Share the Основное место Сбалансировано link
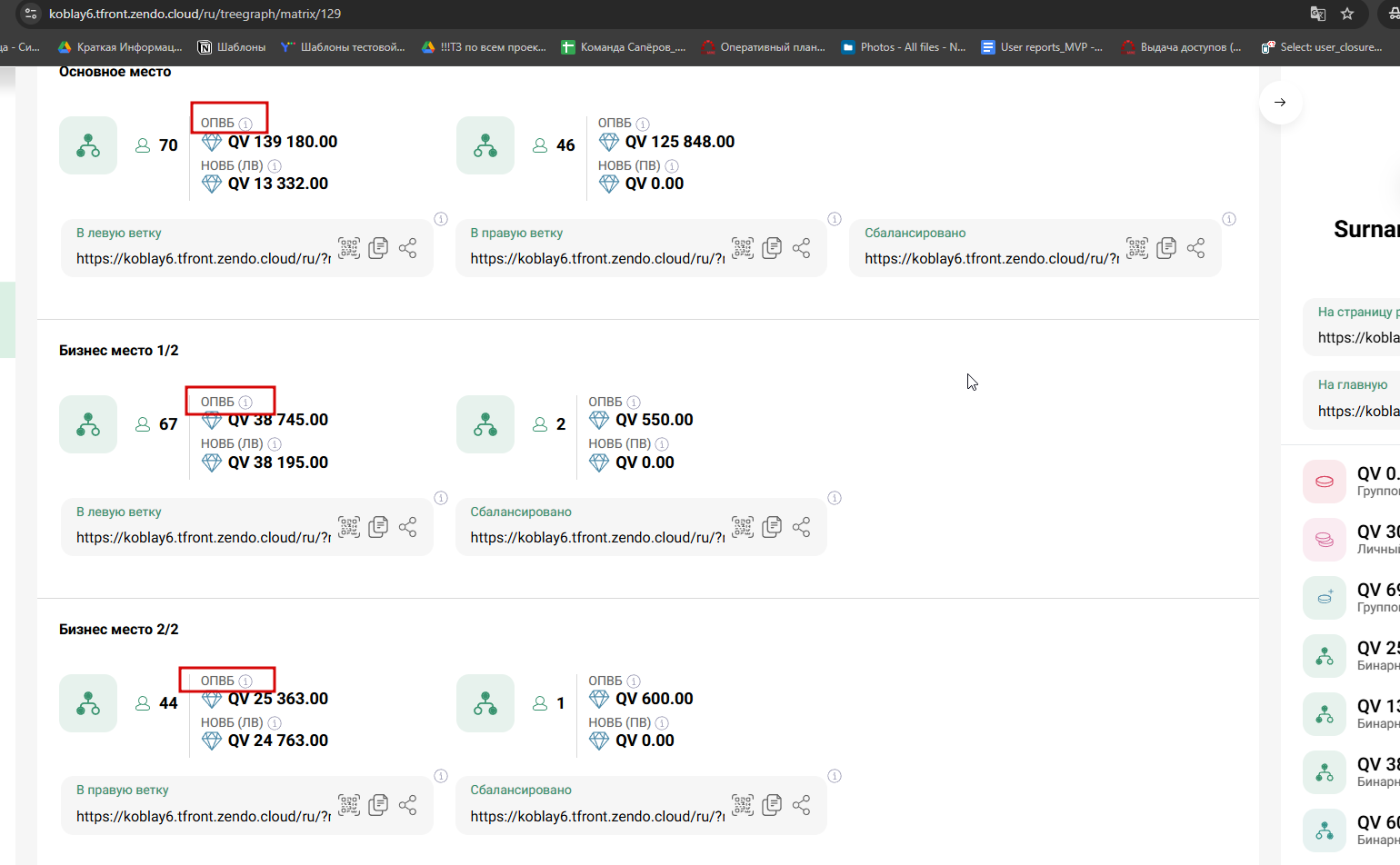 (x=1195, y=247)
